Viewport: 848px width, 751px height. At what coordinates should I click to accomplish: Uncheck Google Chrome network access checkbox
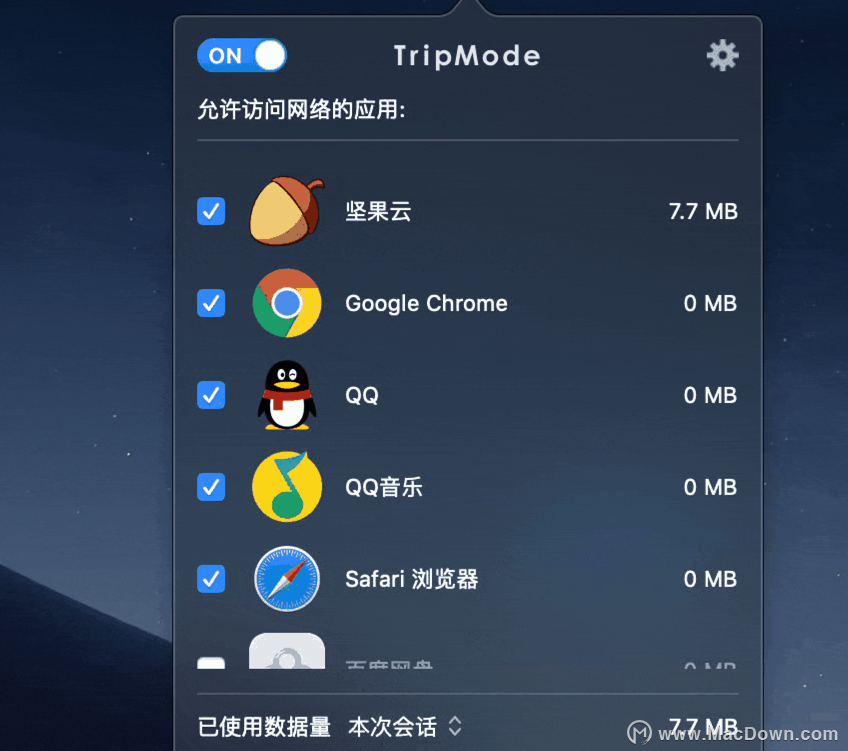211,303
